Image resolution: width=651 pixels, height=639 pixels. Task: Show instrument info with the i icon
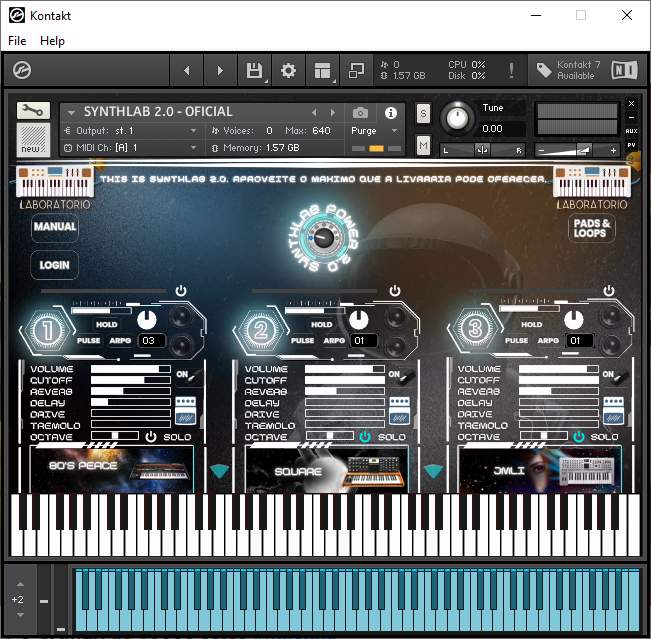click(390, 113)
